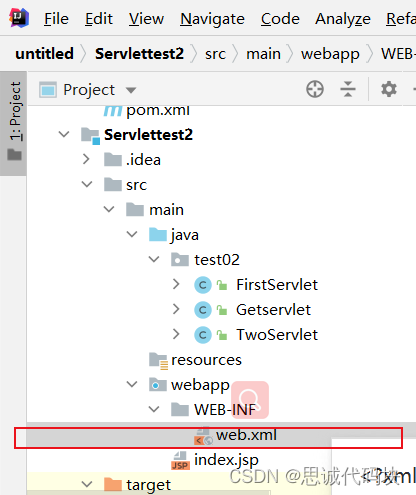Collapse the src folder chevron

click(87, 184)
